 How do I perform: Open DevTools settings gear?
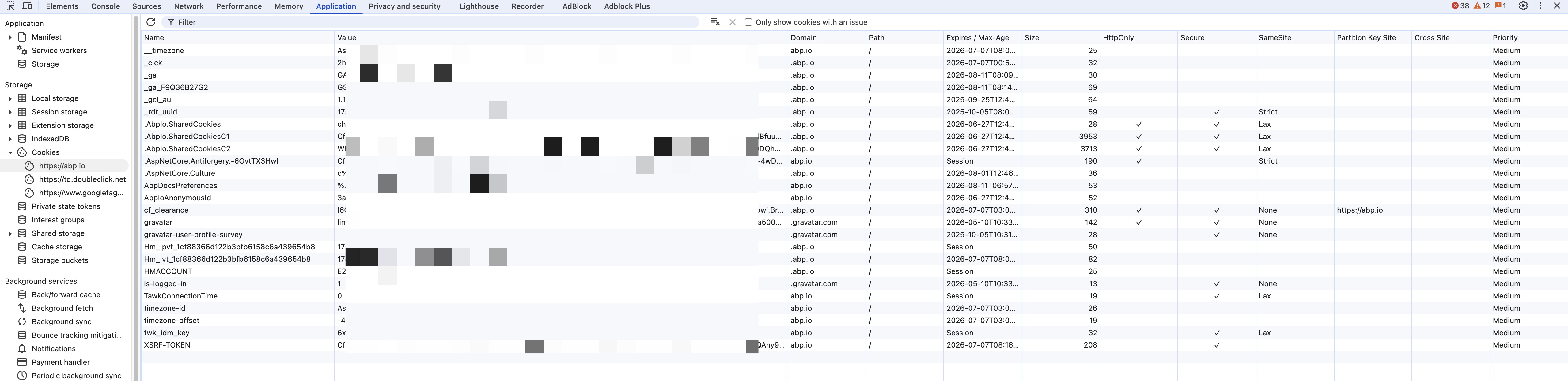tap(1523, 6)
